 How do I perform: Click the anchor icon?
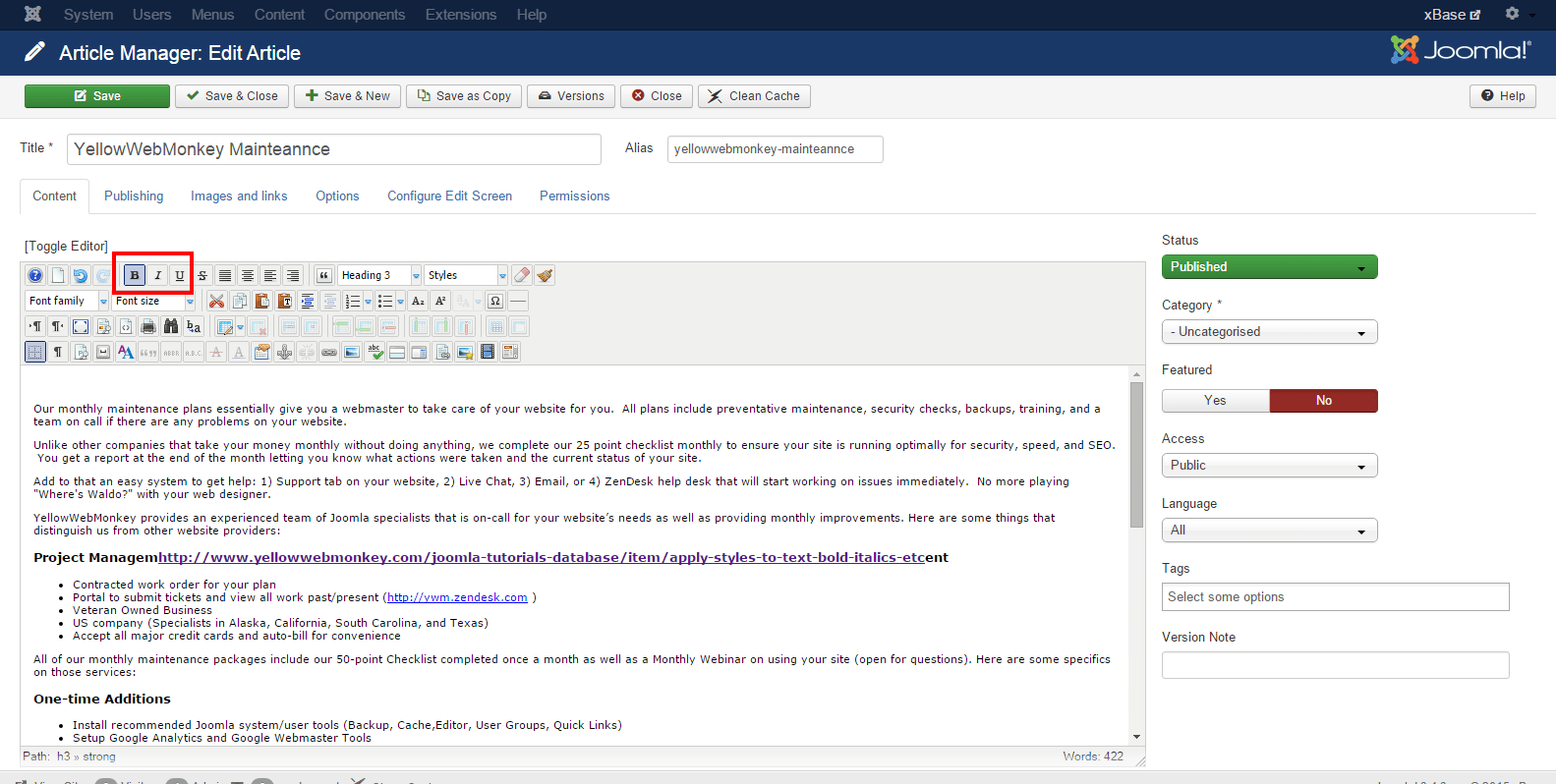(x=284, y=352)
